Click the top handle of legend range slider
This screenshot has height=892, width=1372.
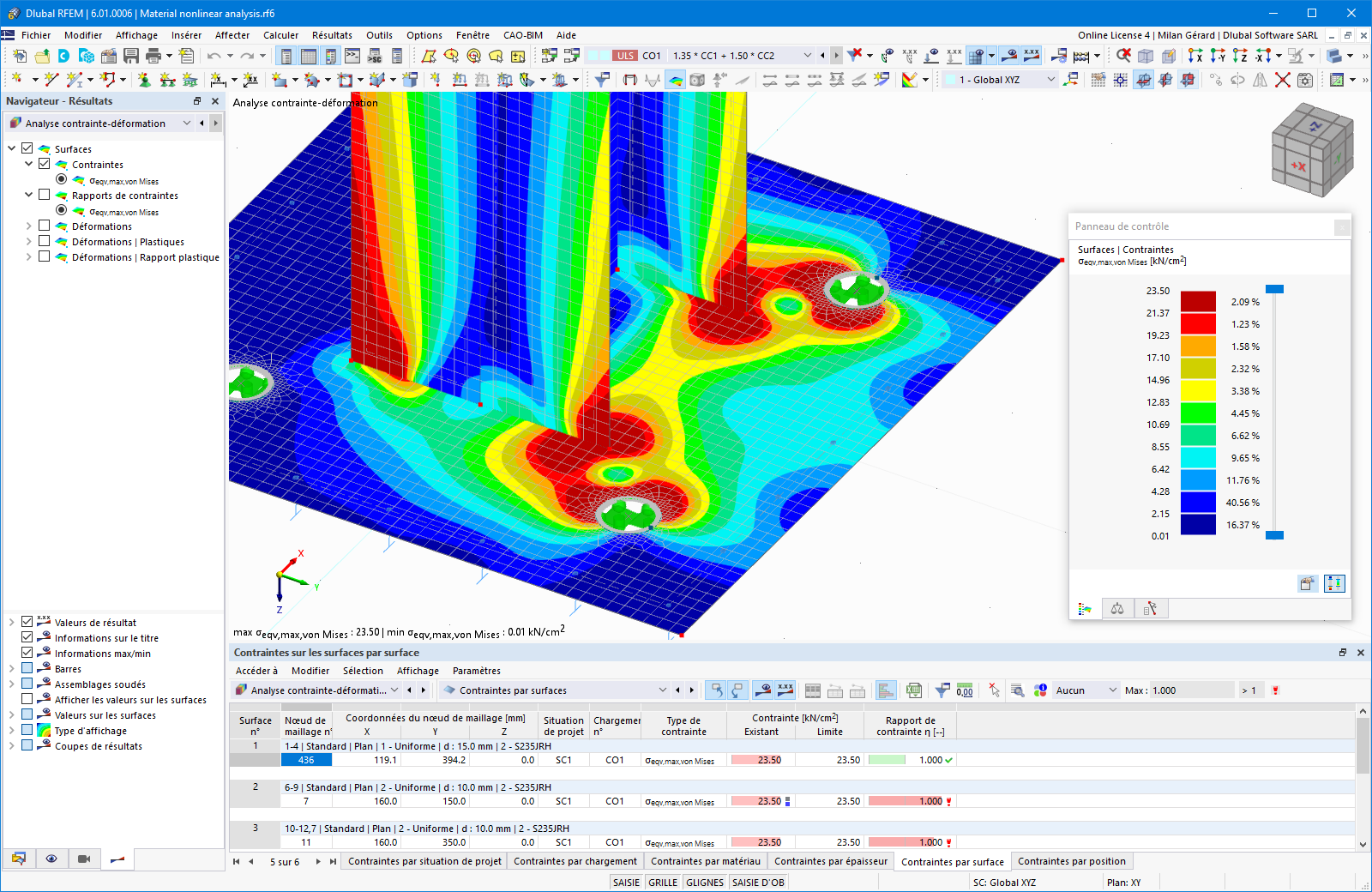click(1275, 289)
